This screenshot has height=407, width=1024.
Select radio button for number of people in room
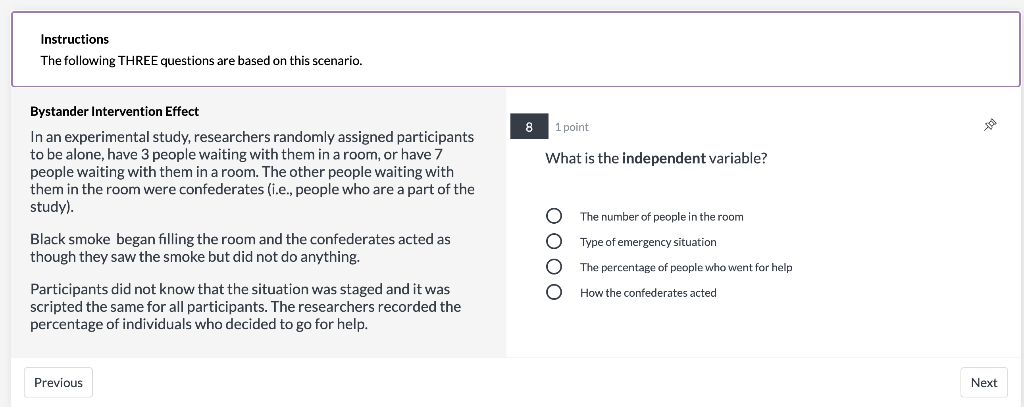pyautogui.click(x=554, y=216)
